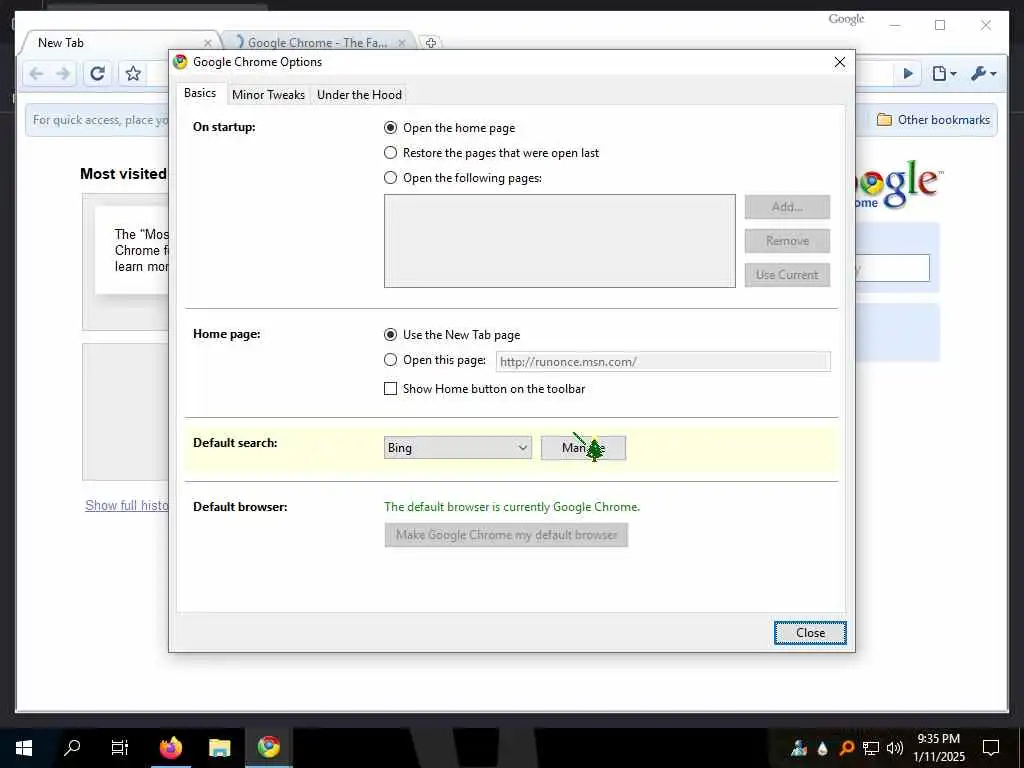The width and height of the screenshot is (1024, 768).
Task: Click the Add... startup page button
Action: (787, 207)
